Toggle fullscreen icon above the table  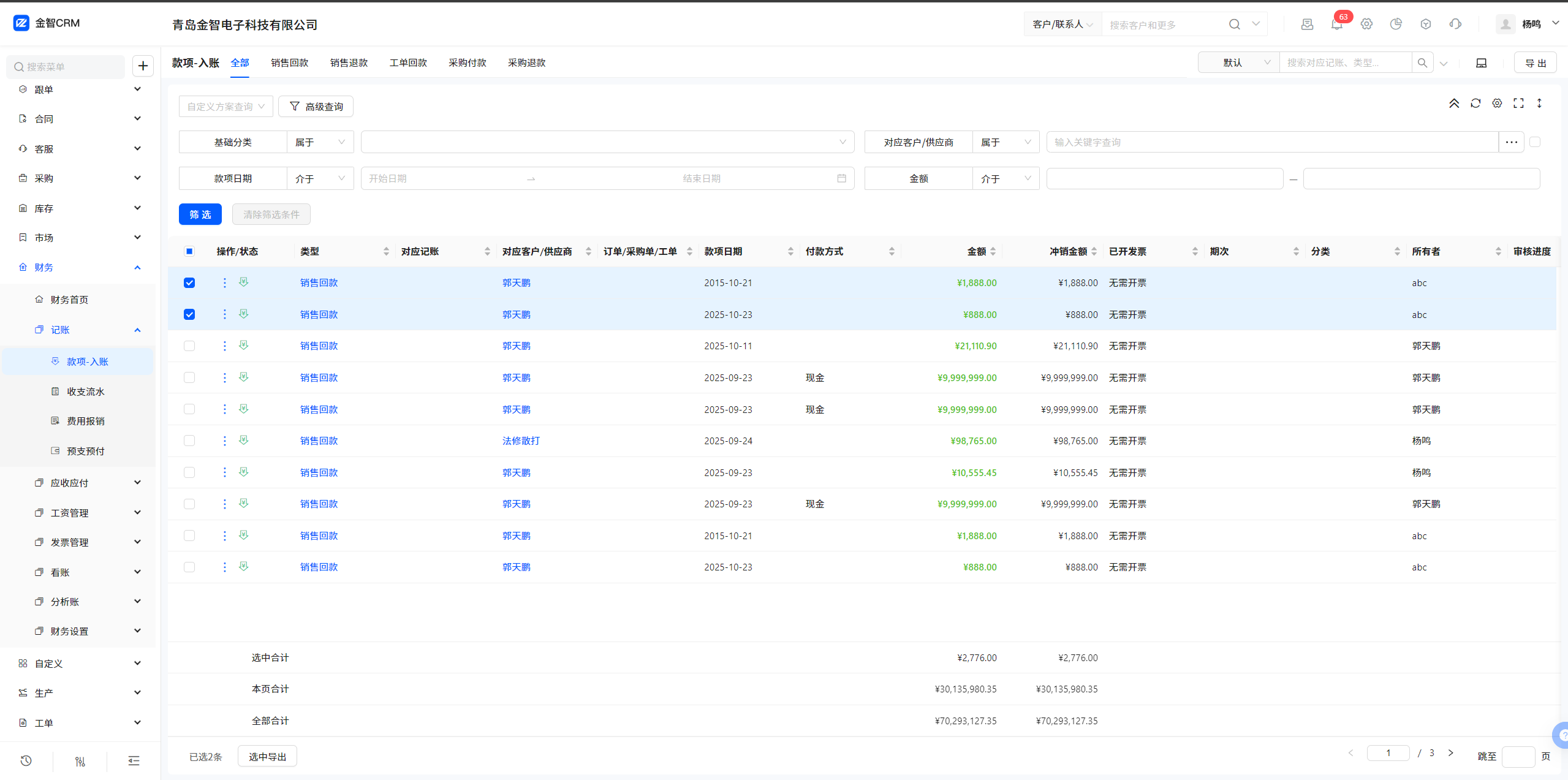point(1518,104)
